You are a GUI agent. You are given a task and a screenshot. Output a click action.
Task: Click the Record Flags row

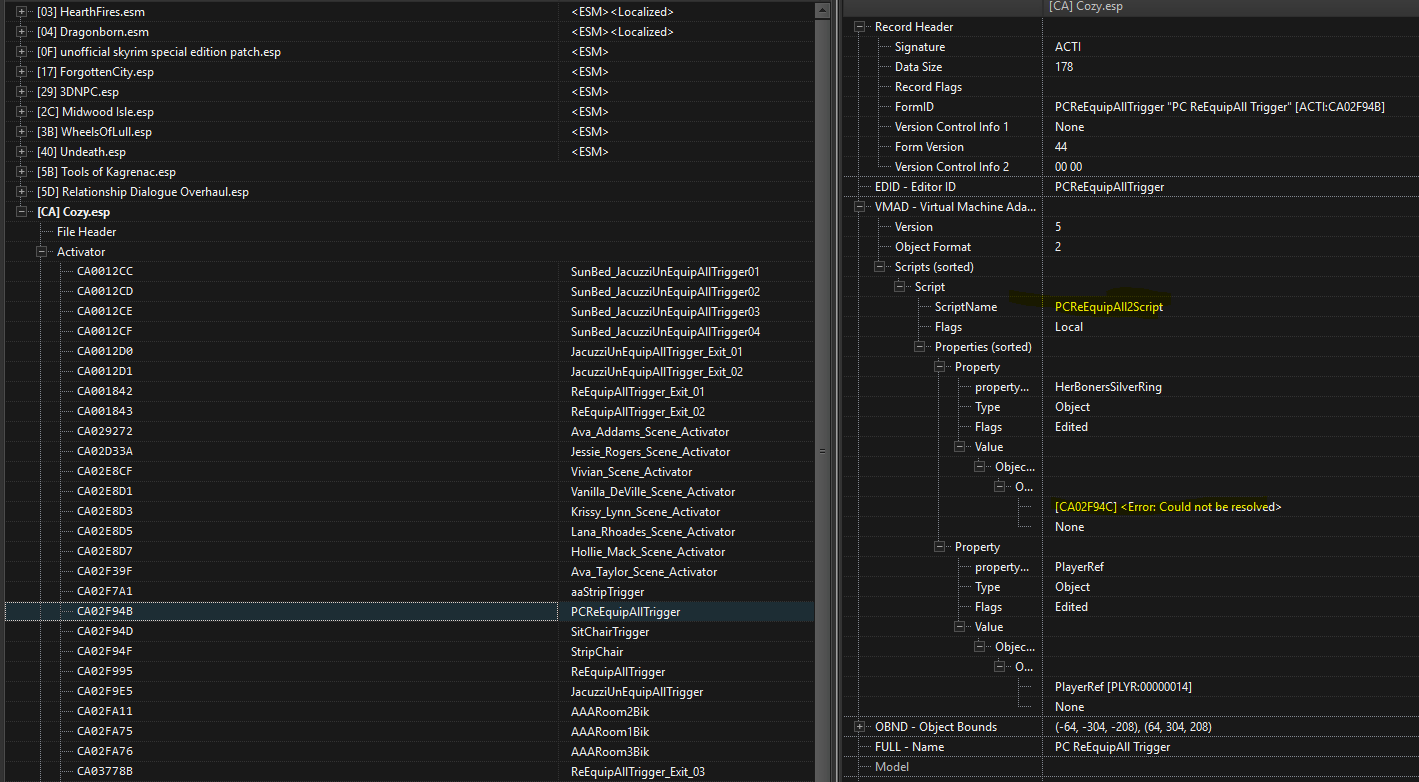click(x=928, y=87)
